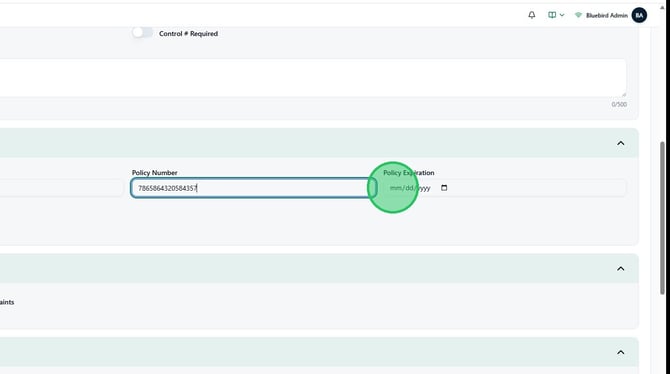
Task: Click the 0/500 character counter
Action: [x=619, y=104]
